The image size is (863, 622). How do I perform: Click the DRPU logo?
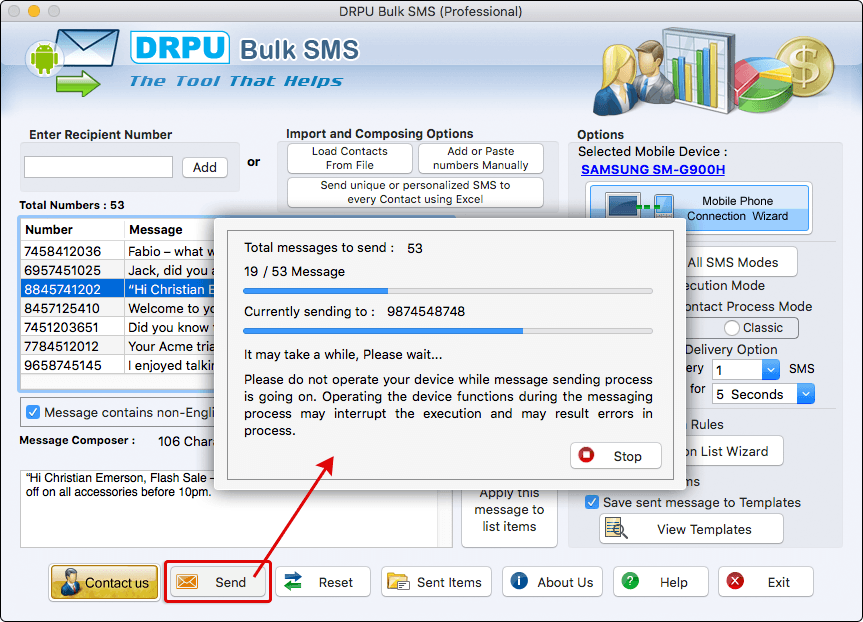(180, 47)
